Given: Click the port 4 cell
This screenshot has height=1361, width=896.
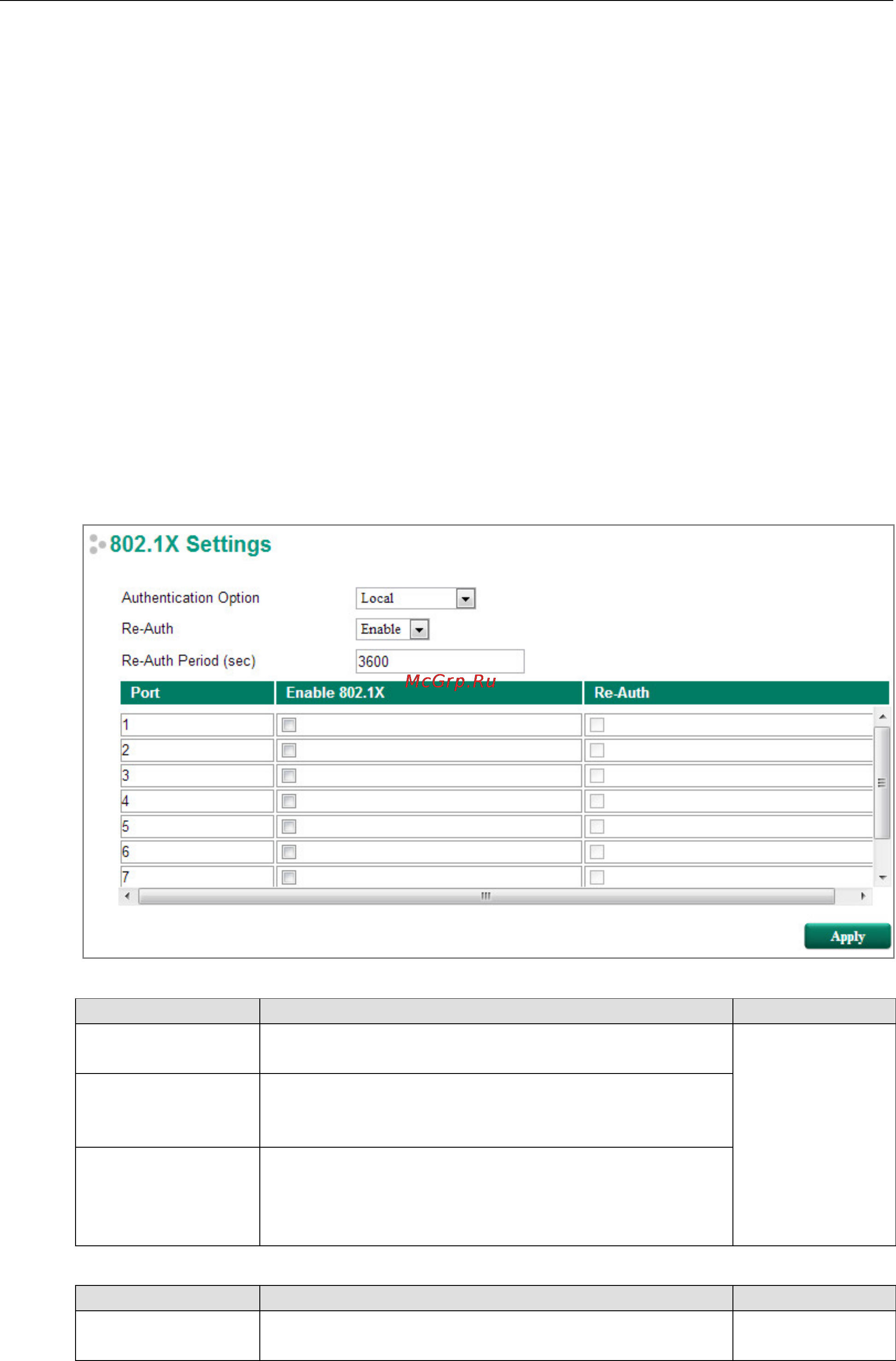Looking at the screenshot, I should [197, 801].
